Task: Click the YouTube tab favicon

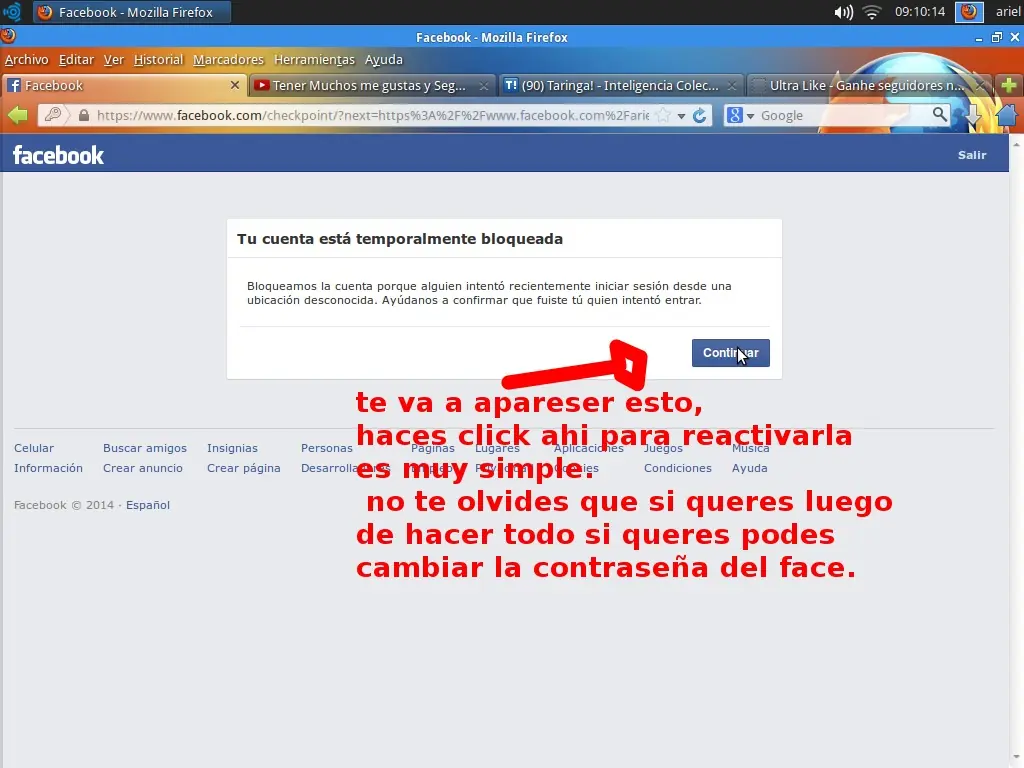Action: tap(262, 86)
